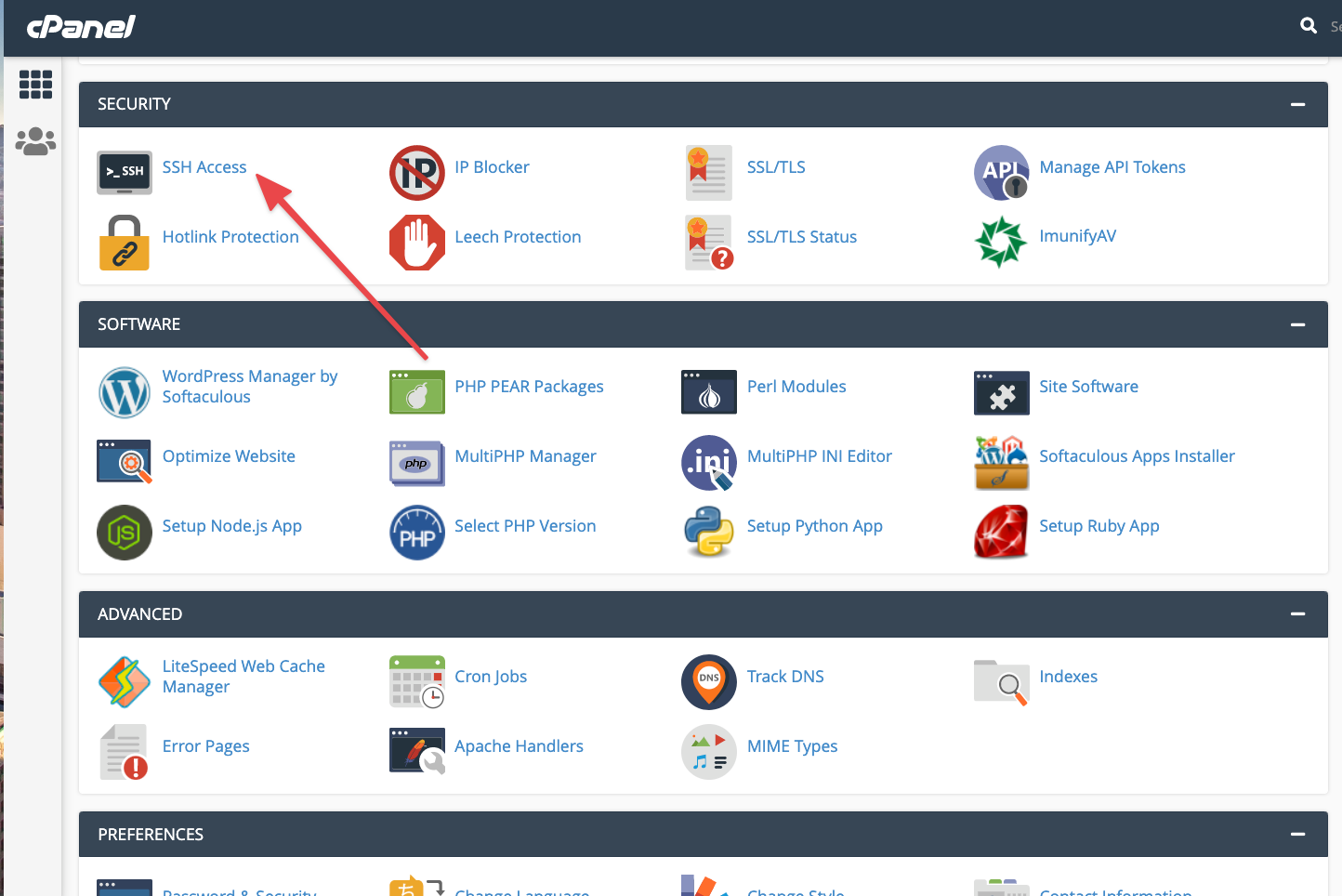Open the Leech Protection link

click(x=518, y=237)
